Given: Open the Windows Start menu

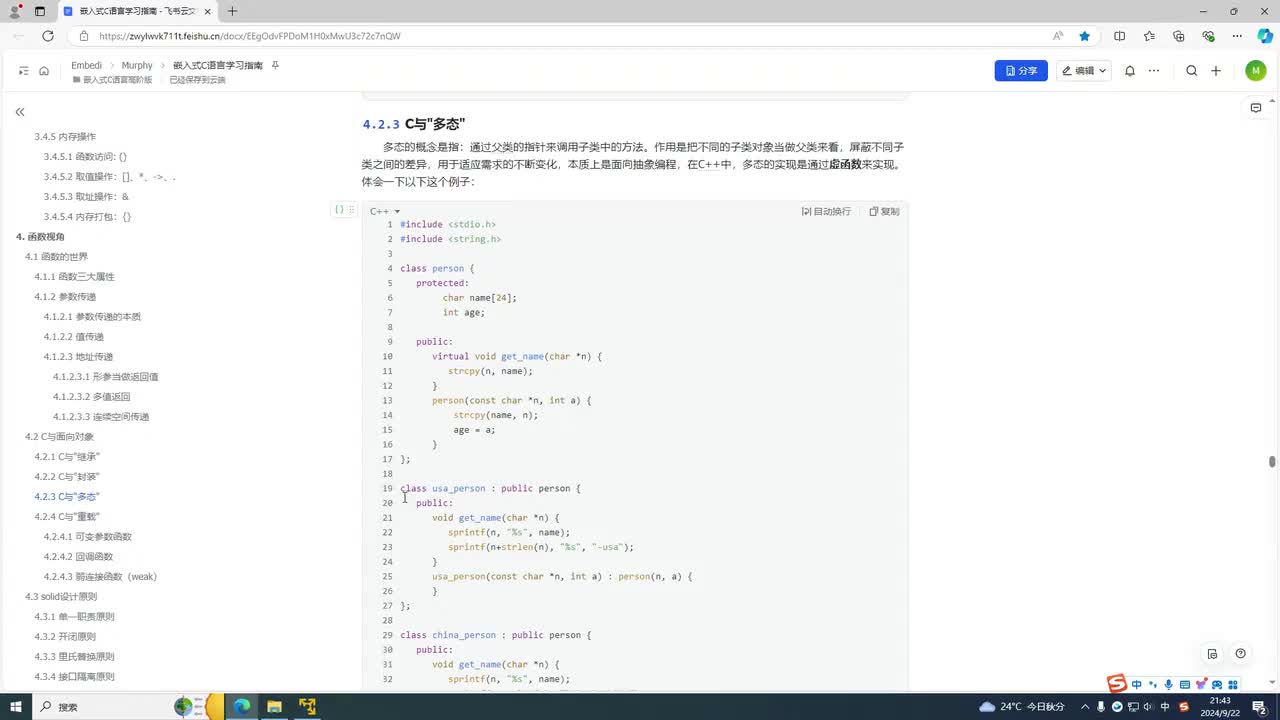Looking at the screenshot, I should coord(16,706).
